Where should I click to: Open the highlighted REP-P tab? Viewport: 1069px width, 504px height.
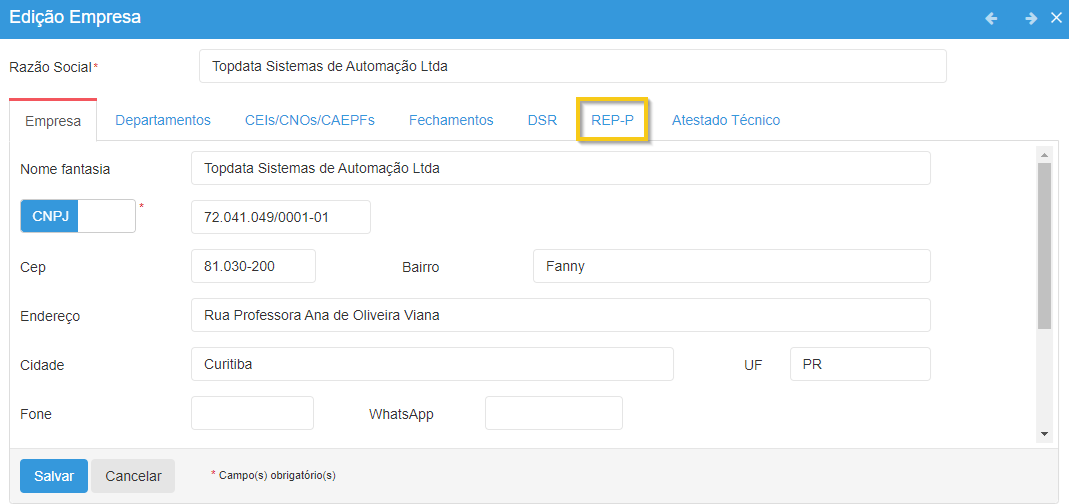[613, 120]
